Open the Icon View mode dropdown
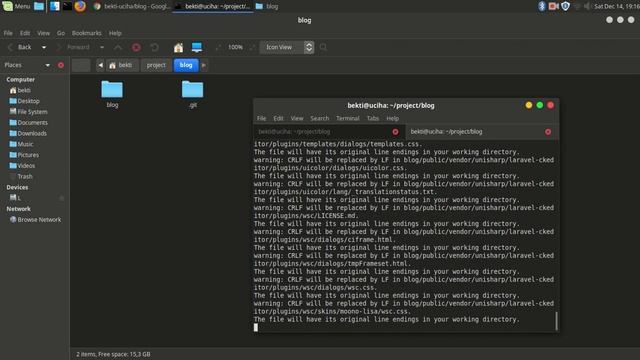The width and height of the screenshot is (640, 360). 287,47
